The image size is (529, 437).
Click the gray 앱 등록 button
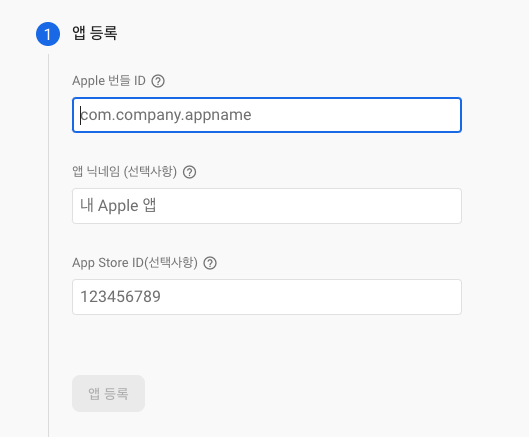click(x=108, y=393)
